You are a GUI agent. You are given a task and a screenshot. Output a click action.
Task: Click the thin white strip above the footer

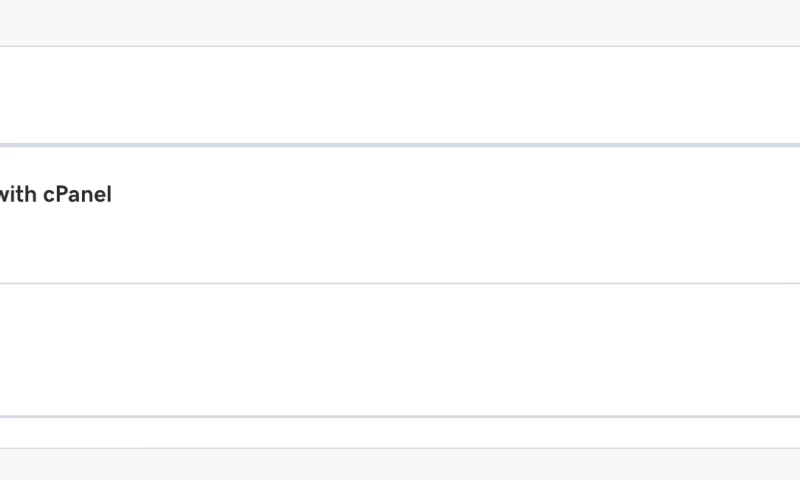tap(400, 432)
